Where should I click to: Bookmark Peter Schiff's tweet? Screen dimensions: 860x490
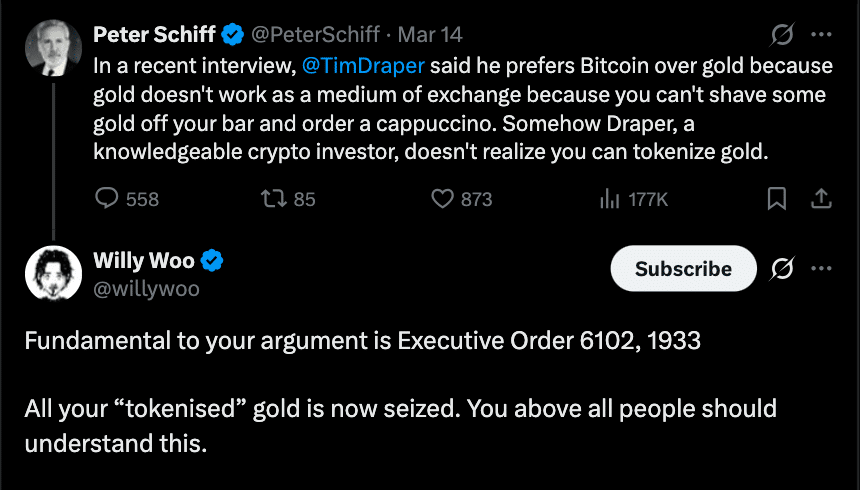[x=776, y=199]
